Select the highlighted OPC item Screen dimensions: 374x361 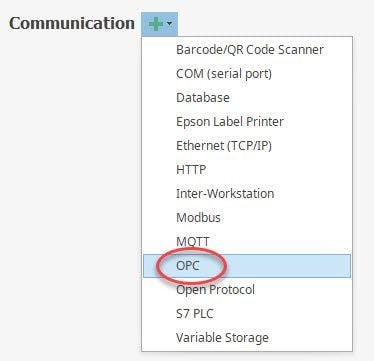pyautogui.click(x=247, y=266)
